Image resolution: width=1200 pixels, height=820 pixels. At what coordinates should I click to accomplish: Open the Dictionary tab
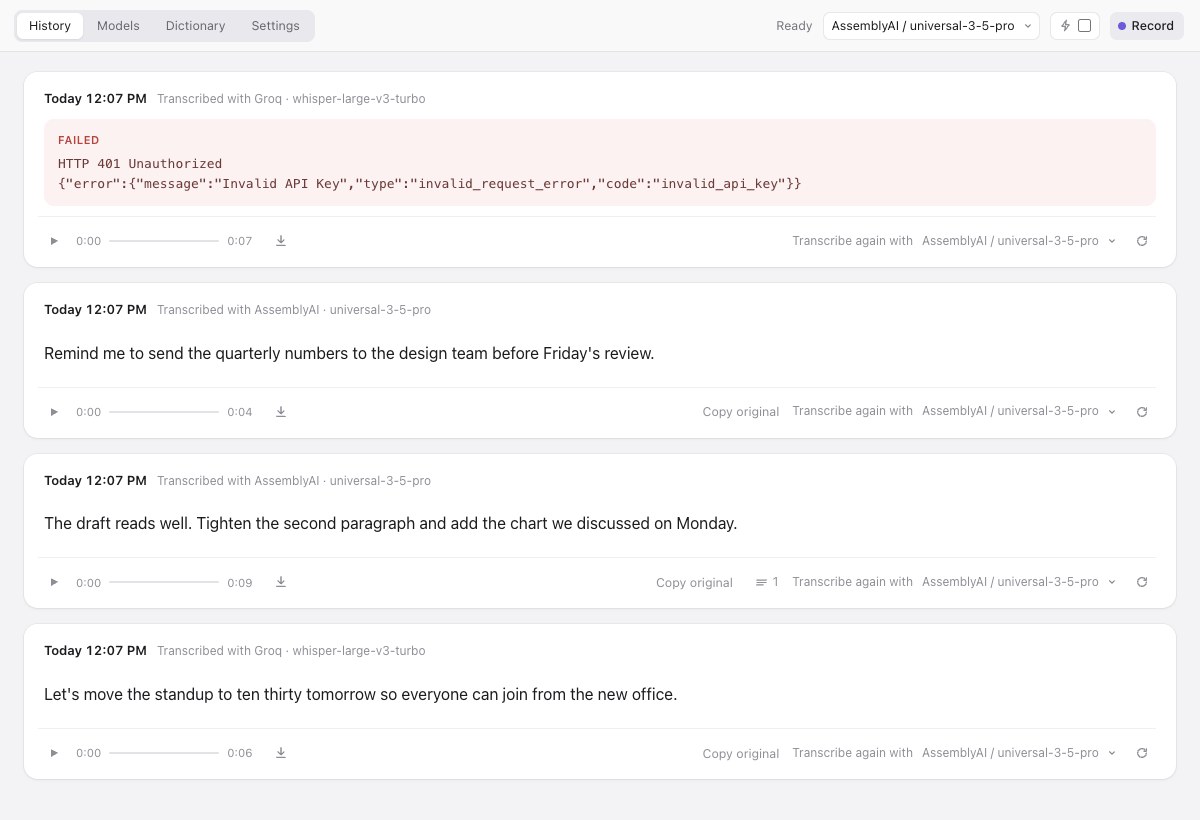click(195, 26)
